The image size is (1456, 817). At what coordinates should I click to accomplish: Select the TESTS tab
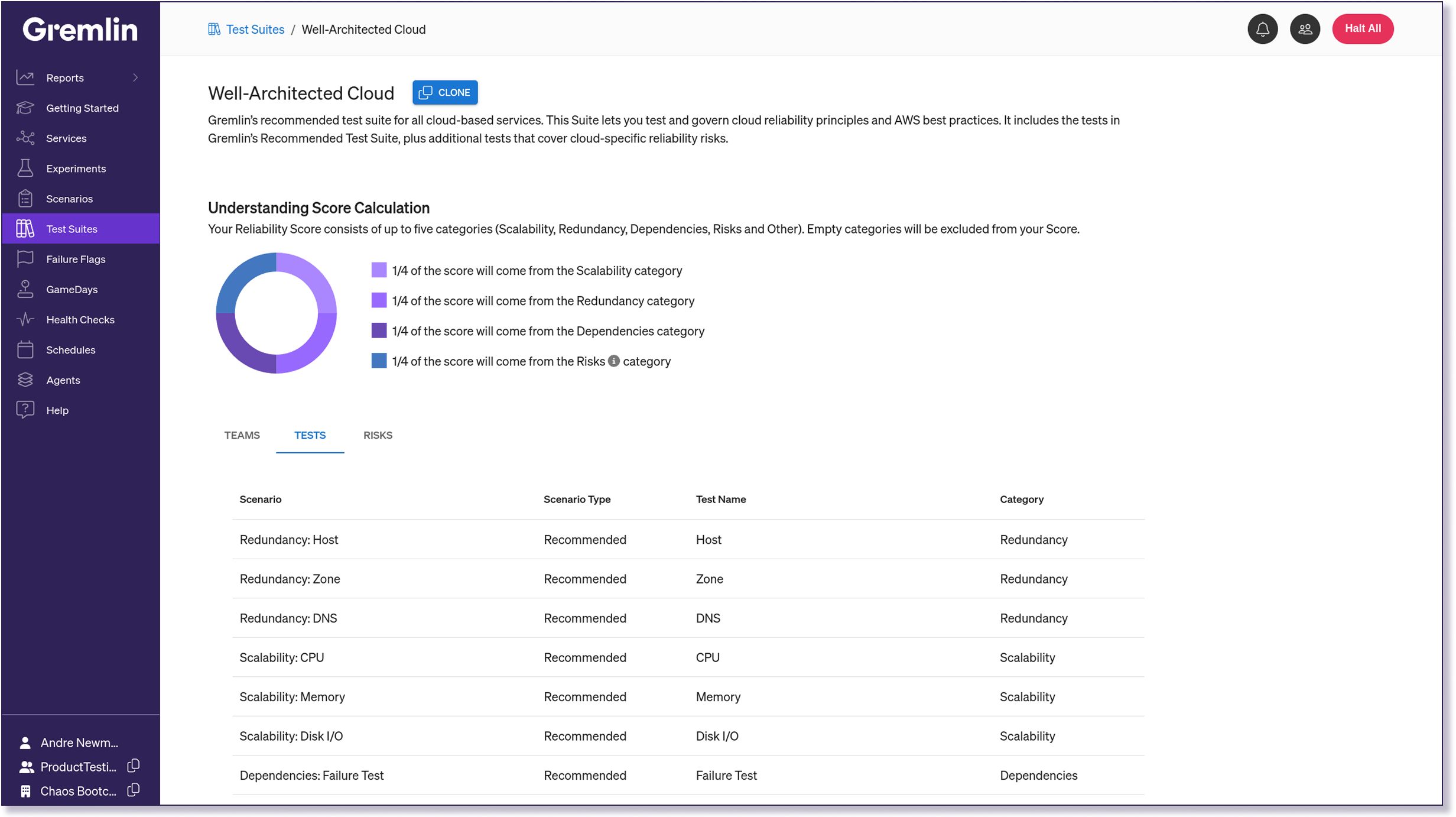click(310, 435)
